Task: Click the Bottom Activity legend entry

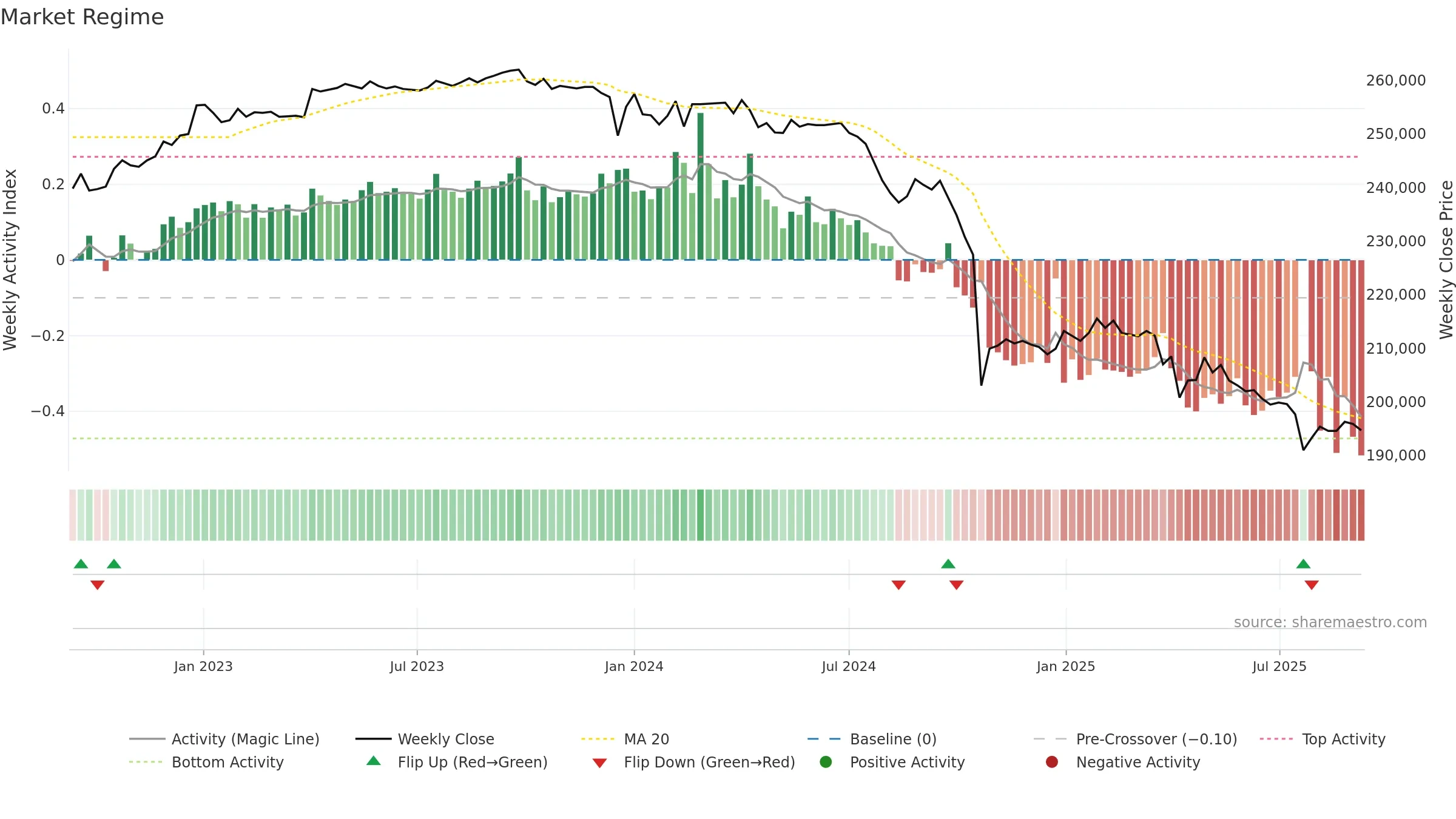Action: 206,762
